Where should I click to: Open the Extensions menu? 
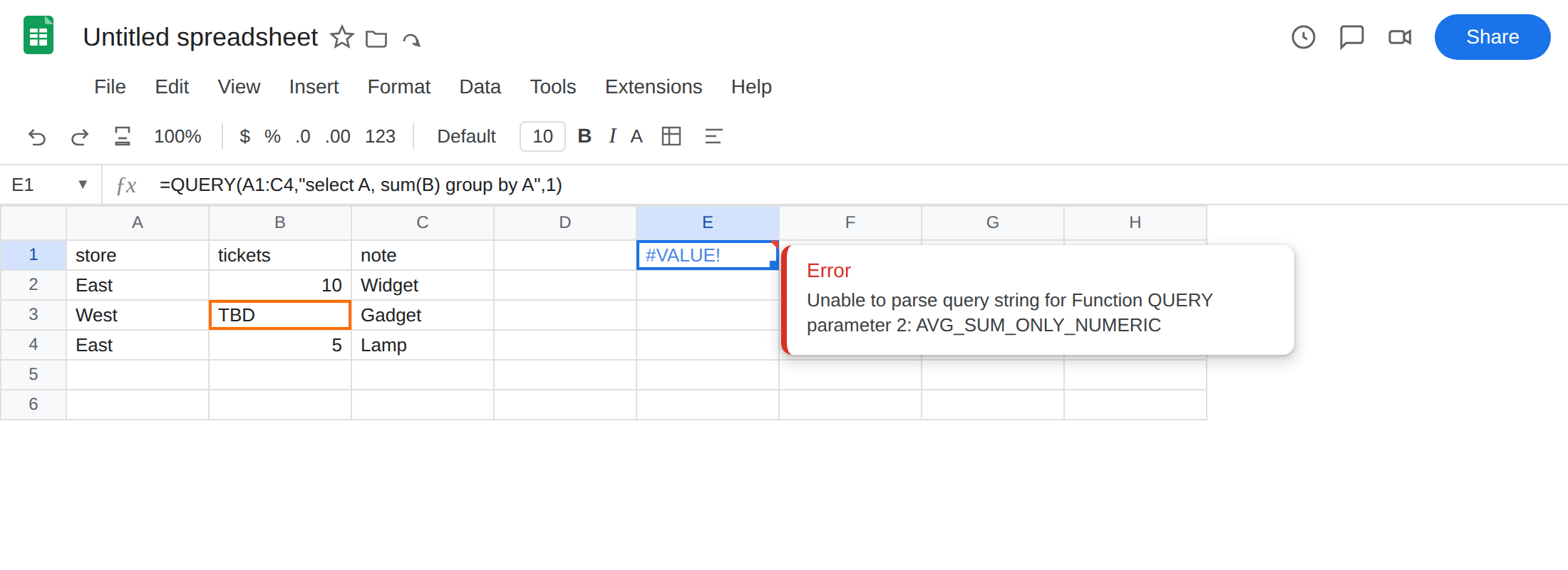click(x=654, y=87)
